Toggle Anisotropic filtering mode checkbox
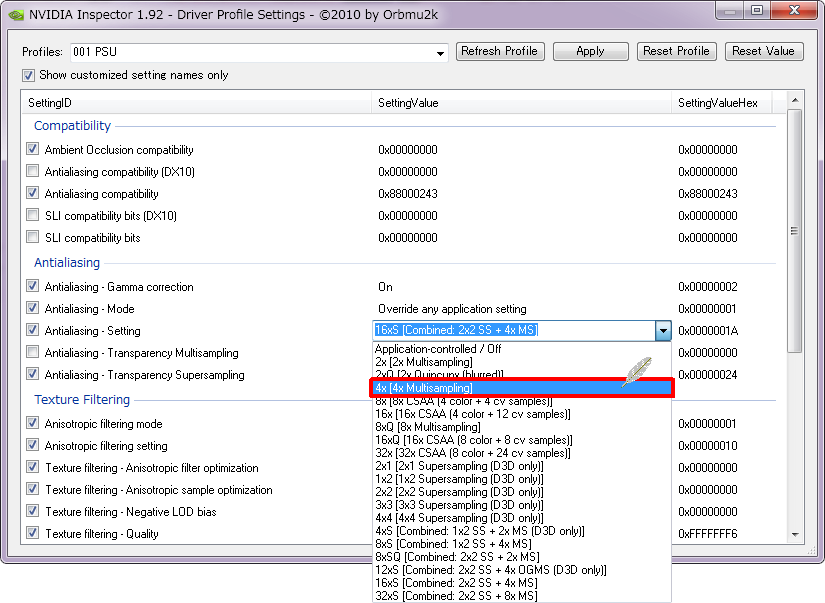The height and width of the screenshot is (603, 825). click(33, 423)
